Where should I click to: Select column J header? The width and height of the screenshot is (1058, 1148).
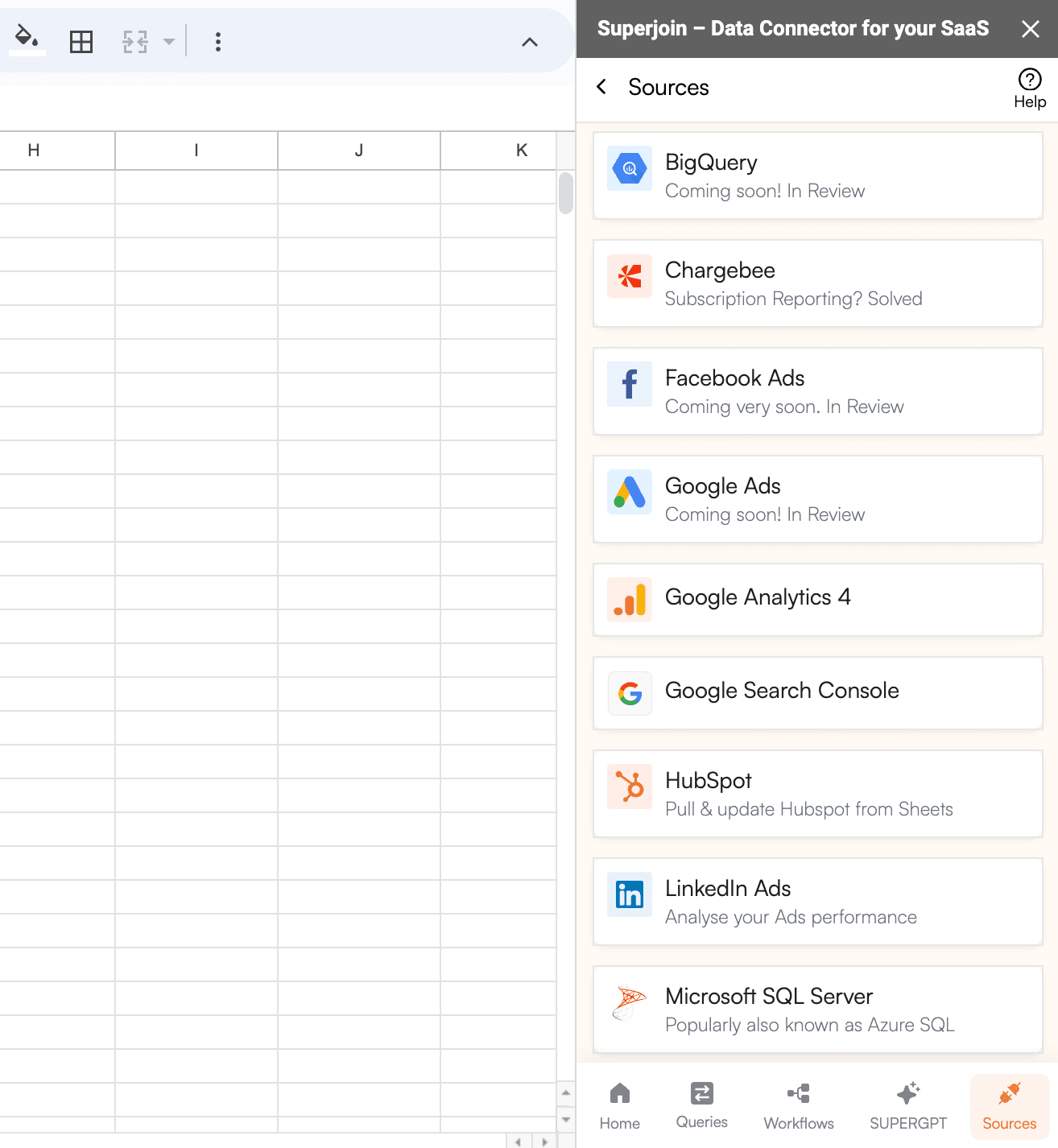359,151
